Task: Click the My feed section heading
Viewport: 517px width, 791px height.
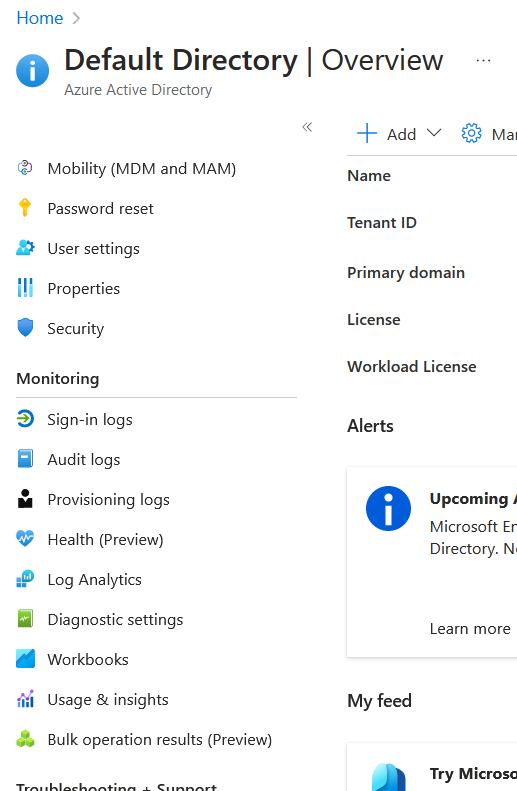Action: [379, 701]
